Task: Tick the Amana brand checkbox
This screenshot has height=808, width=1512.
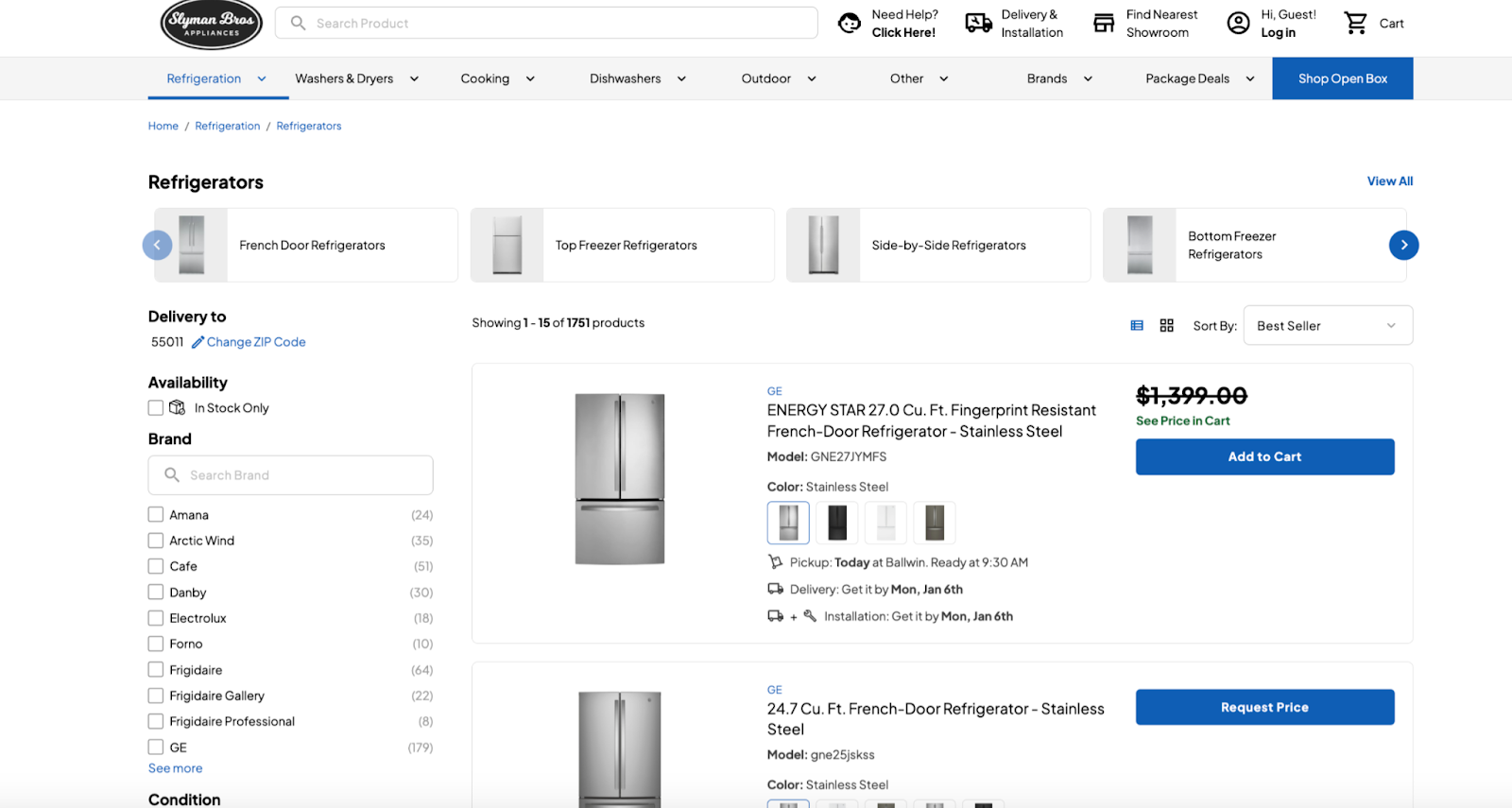Action: pyautogui.click(x=156, y=515)
